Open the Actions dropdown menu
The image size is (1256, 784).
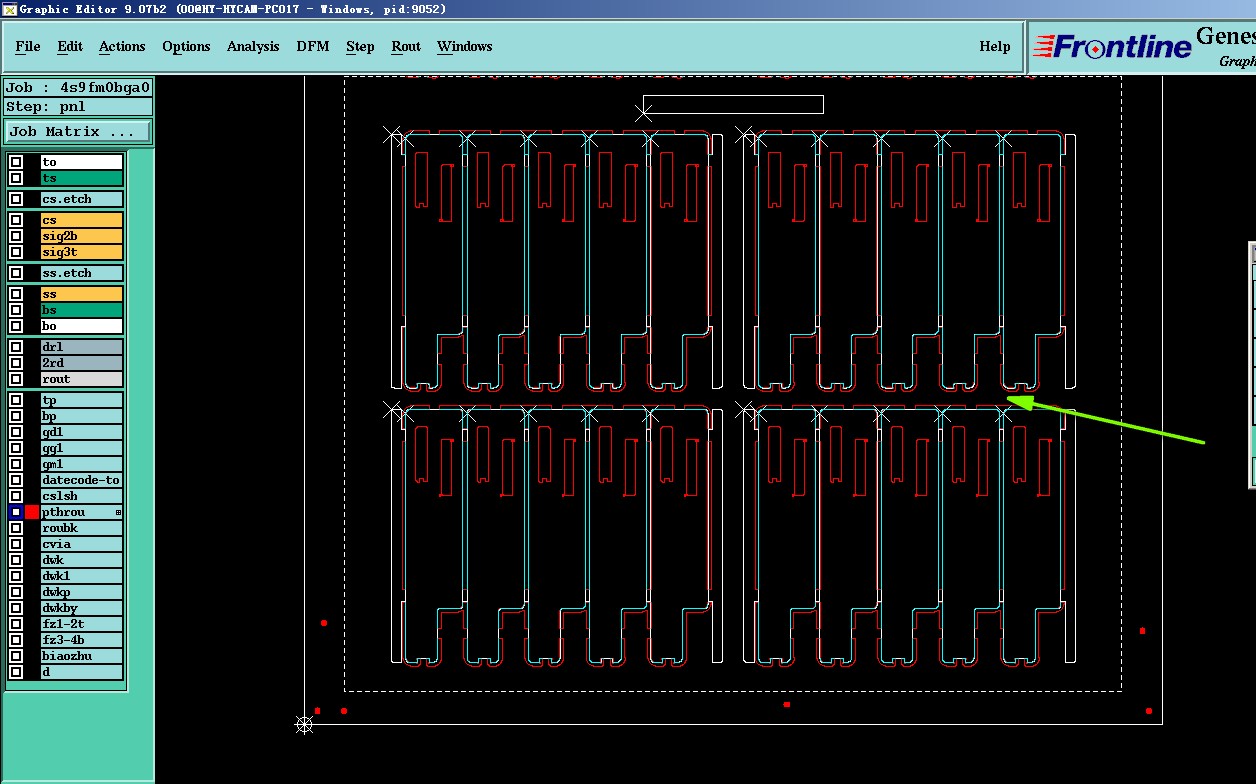(122, 46)
